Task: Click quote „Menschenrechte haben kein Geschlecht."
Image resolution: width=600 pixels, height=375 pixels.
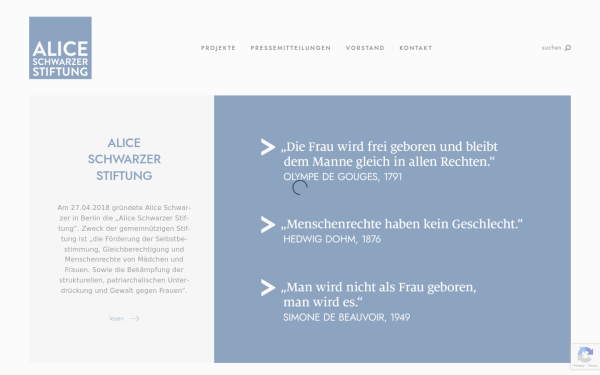Action: [402, 224]
